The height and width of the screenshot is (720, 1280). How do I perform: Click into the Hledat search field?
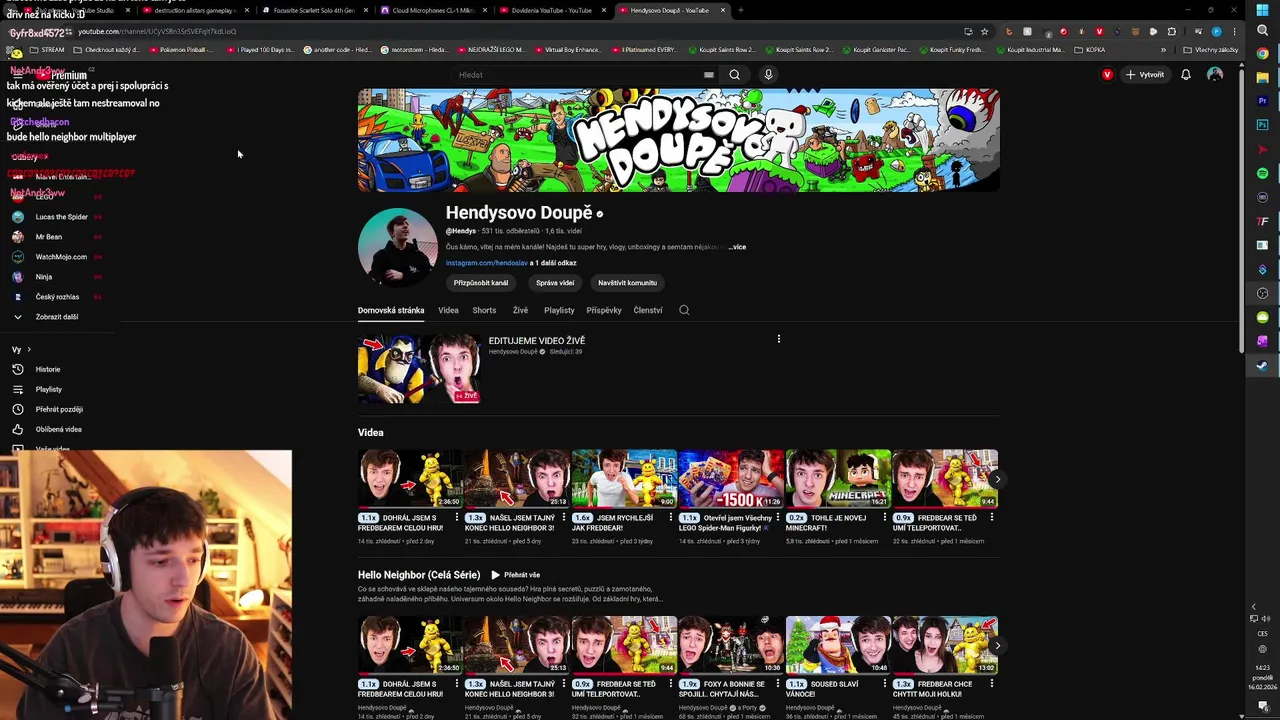click(580, 74)
